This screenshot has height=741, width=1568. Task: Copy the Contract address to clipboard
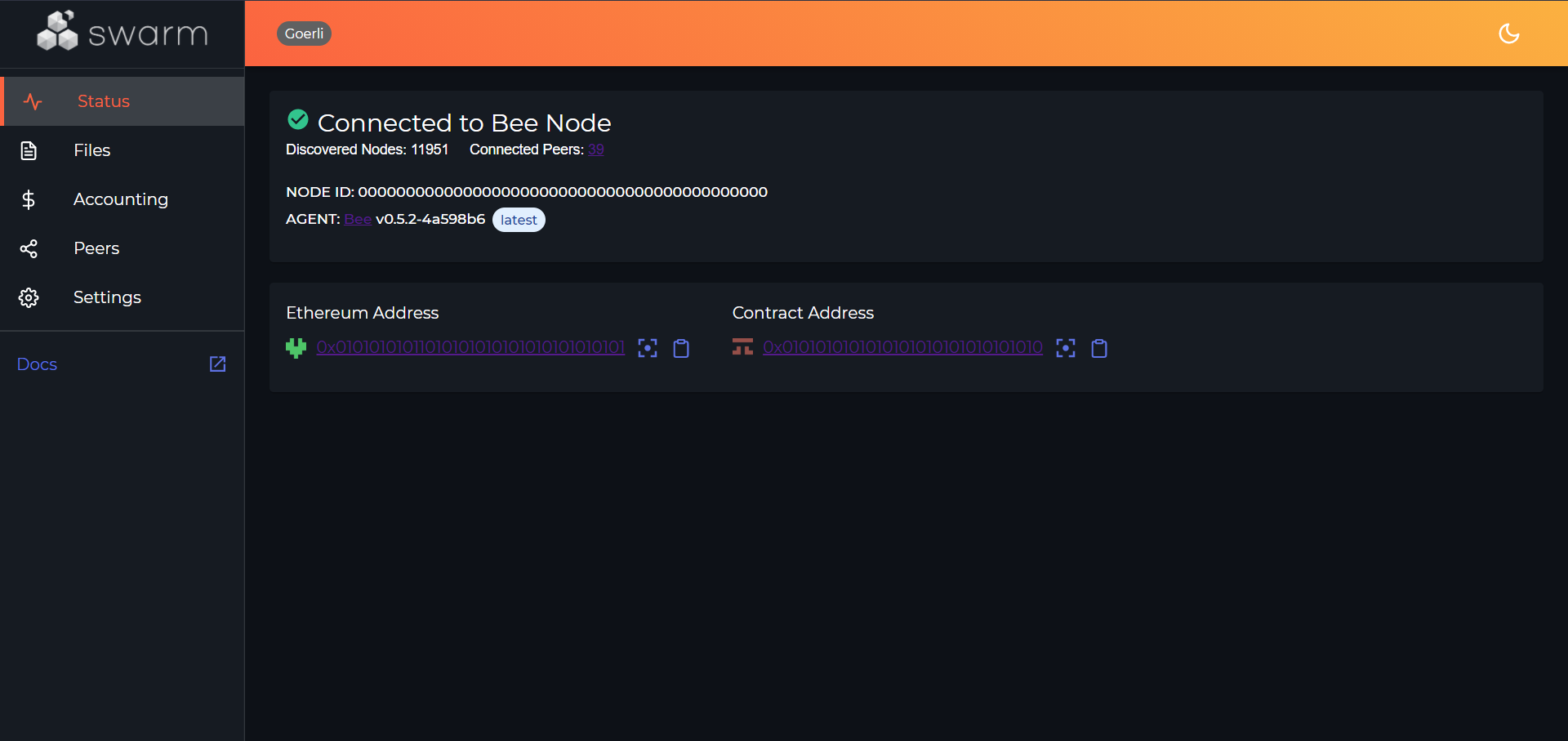pyautogui.click(x=1099, y=349)
